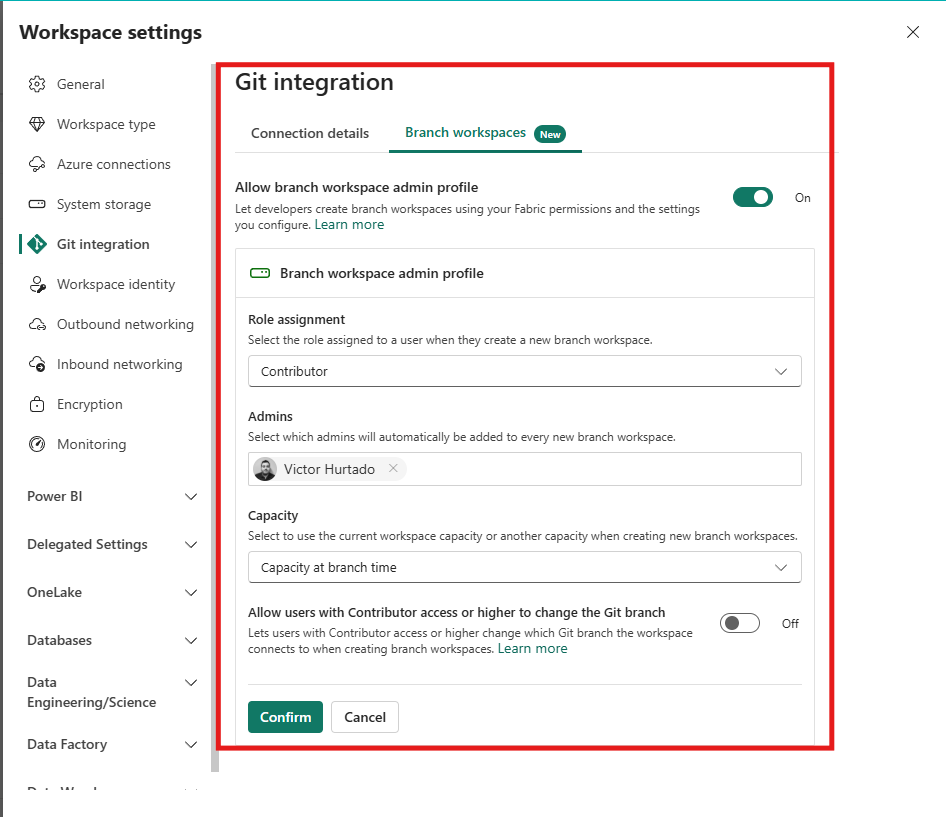This screenshot has height=817, width=946.
Task: Open Learn more link about Git branch
Action: point(533,649)
